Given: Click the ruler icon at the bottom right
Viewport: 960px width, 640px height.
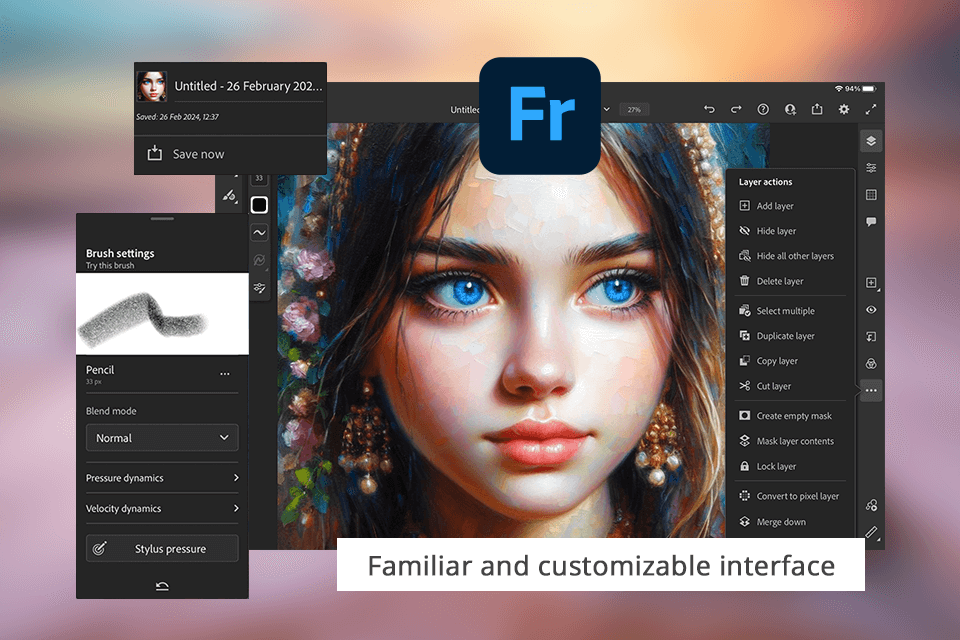Looking at the screenshot, I should point(871,532).
